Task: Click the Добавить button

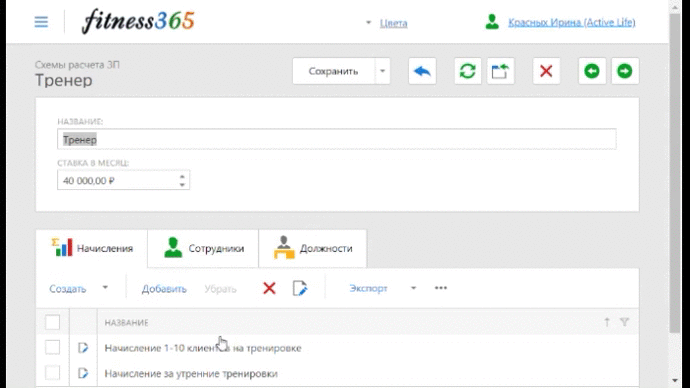Action: 164,289
